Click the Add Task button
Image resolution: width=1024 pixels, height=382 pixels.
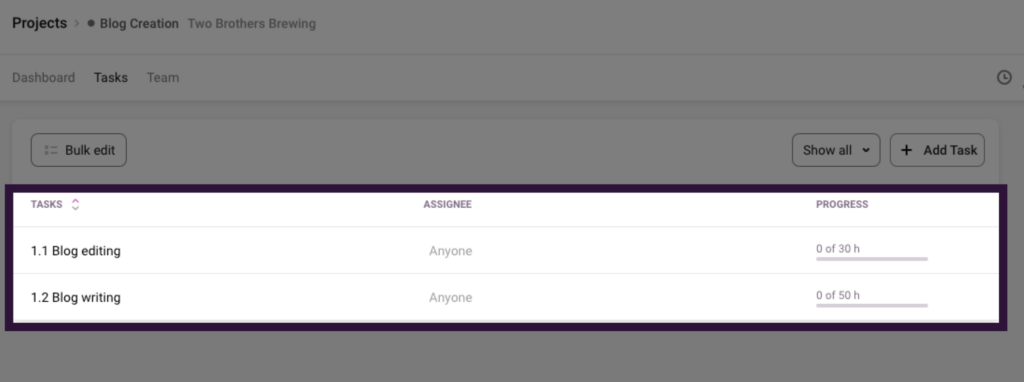click(x=937, y=150)
